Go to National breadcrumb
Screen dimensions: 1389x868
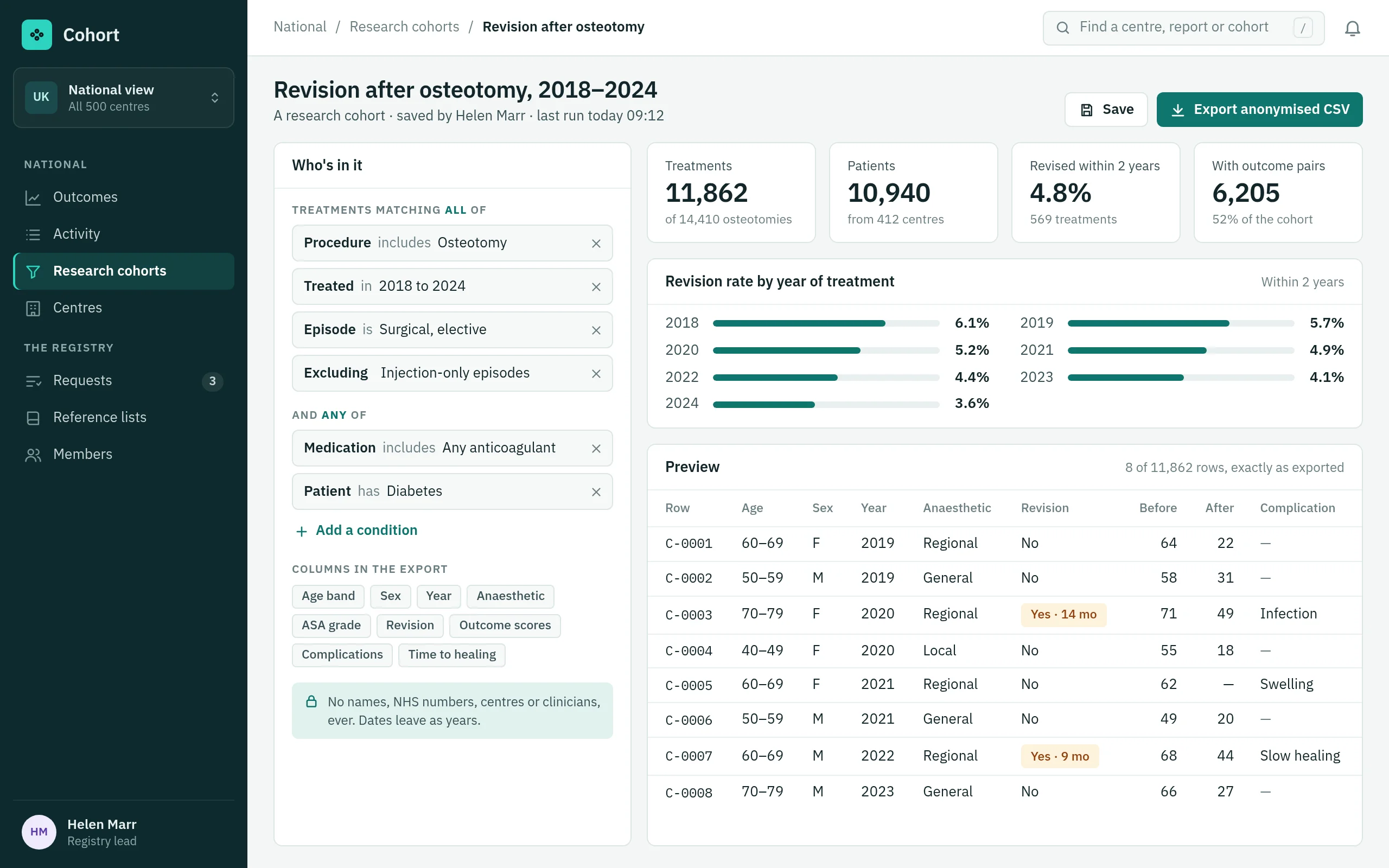(300, 27)
